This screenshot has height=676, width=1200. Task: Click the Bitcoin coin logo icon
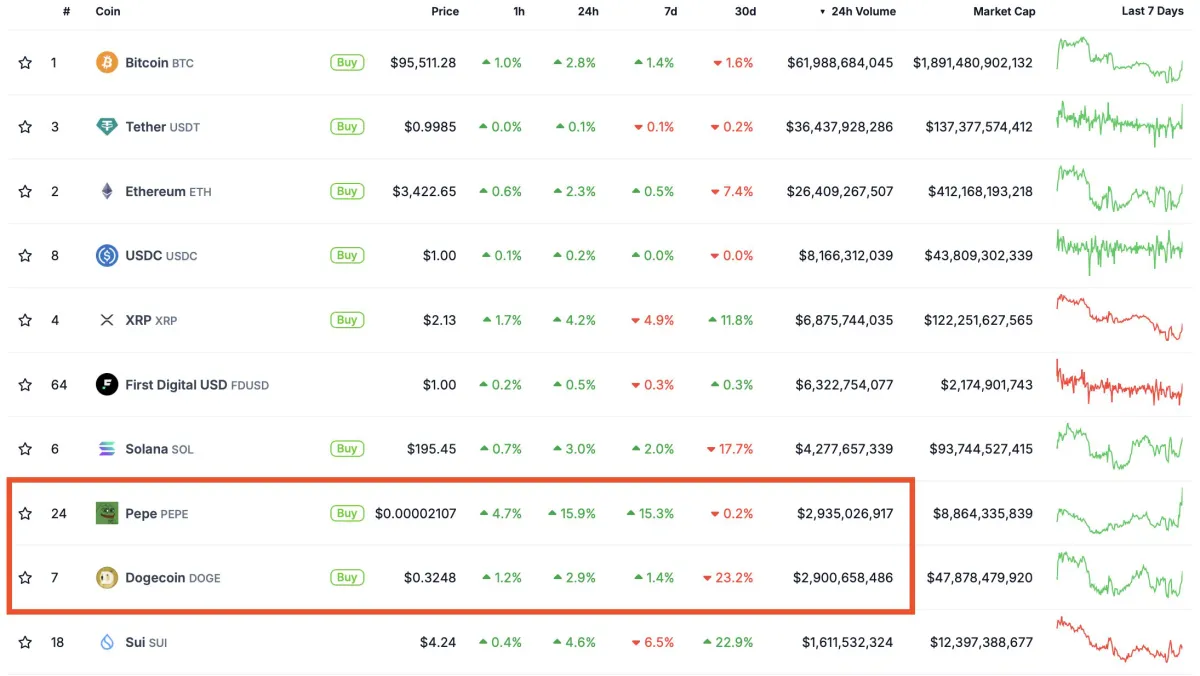click(x=106, y=63)
